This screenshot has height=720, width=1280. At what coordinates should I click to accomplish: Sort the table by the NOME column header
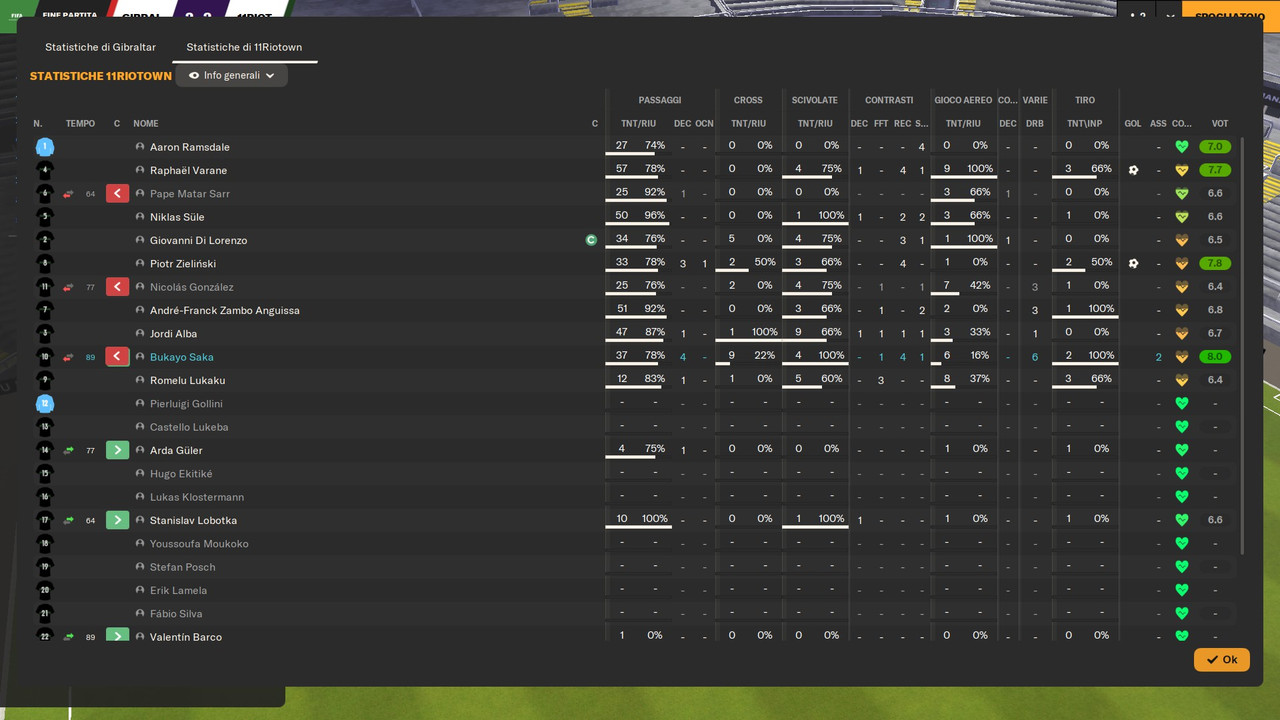146,124
